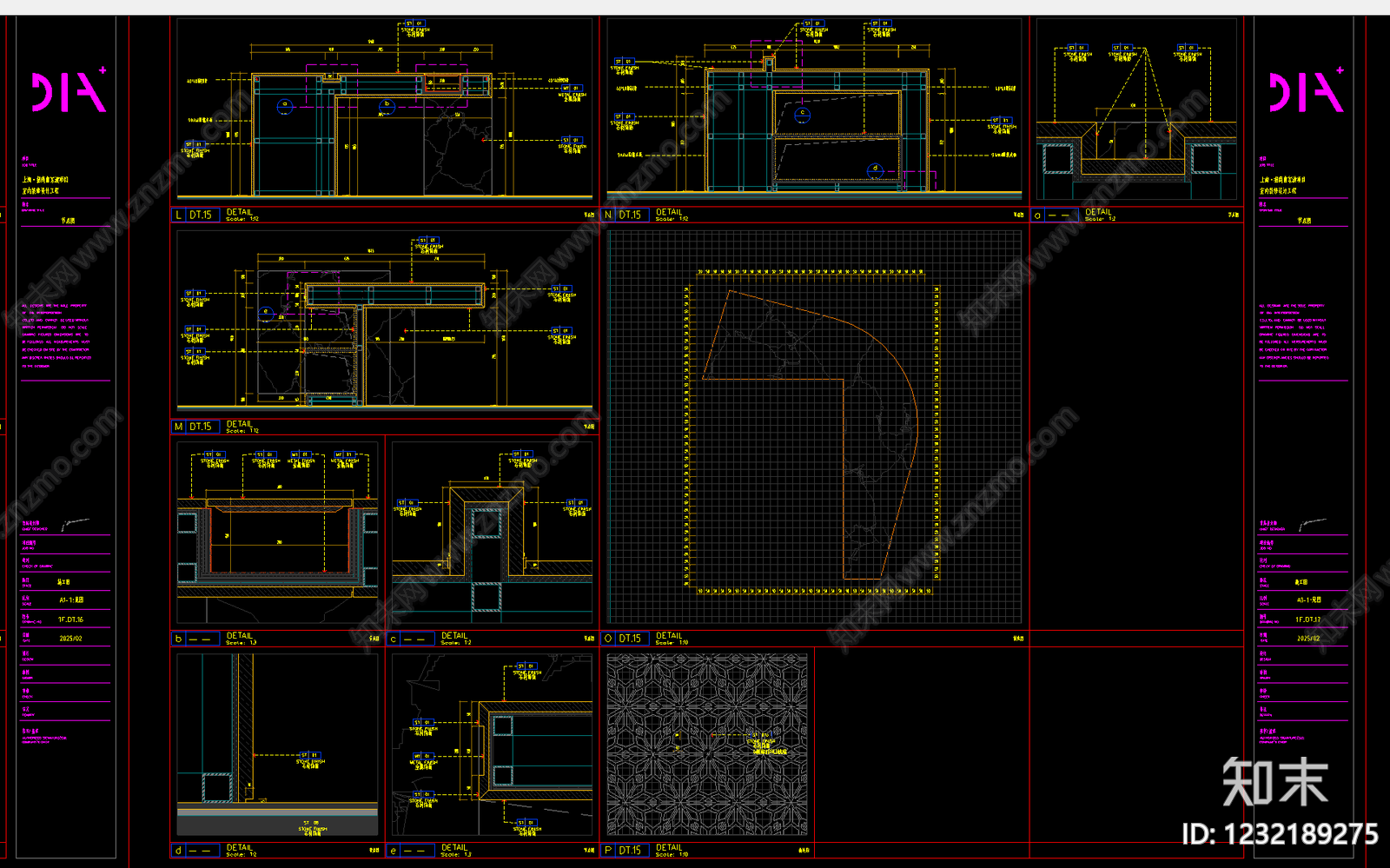Select the 'L' detail tag letter box
The height and width of the screenshot is (868, 1390).
pos(179,215)
